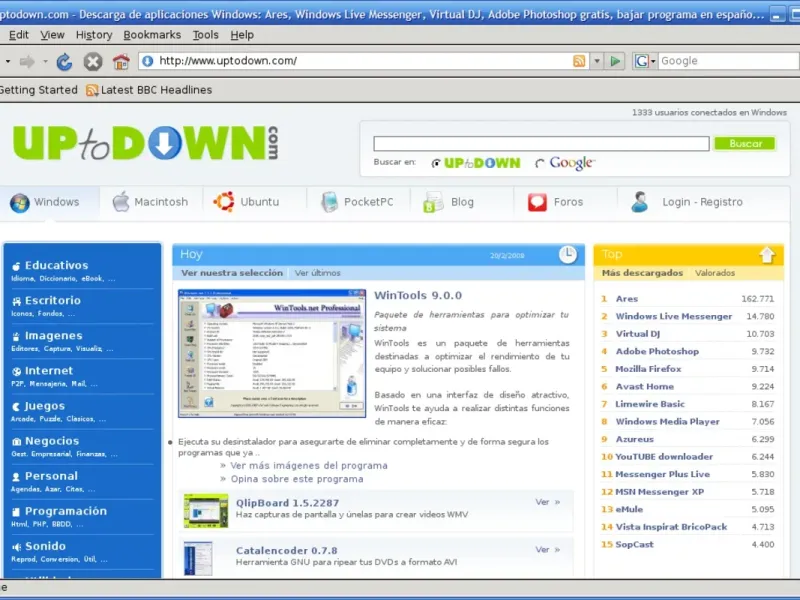
Task: Open the Negocios category
Action: click(52, 441)
